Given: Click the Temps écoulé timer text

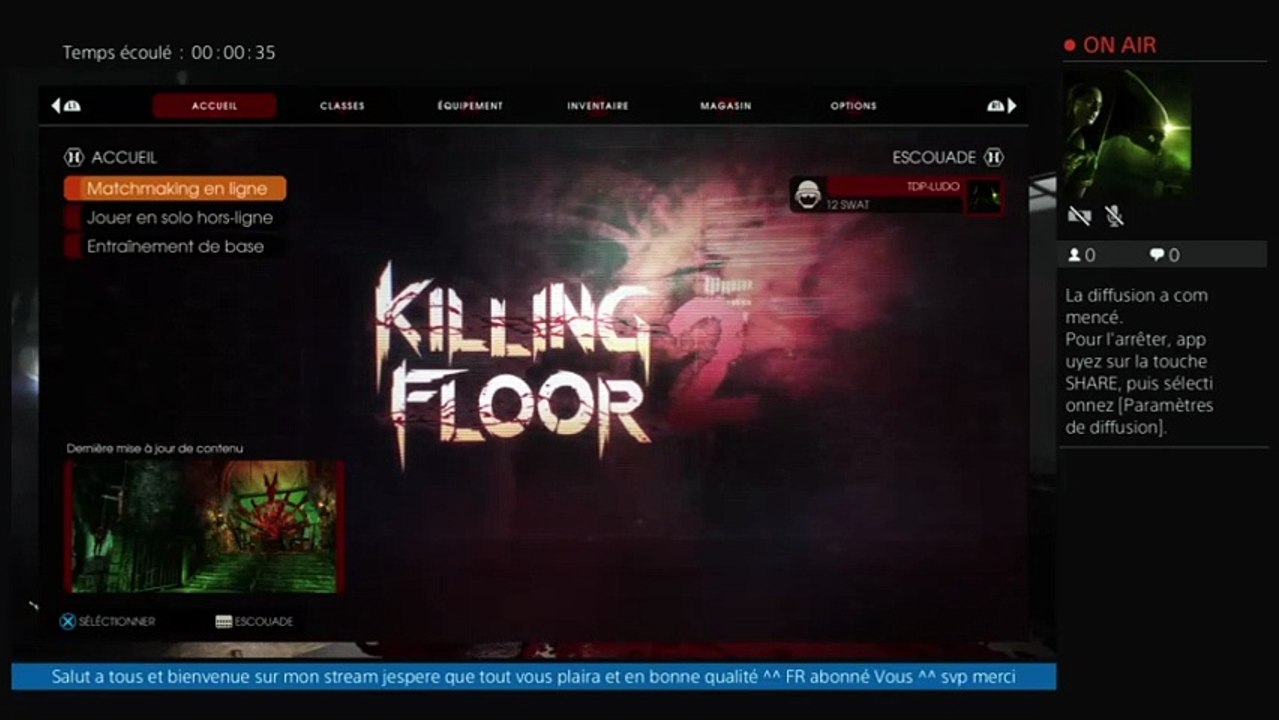Looking at the screenshot, I should coord(169,52).
